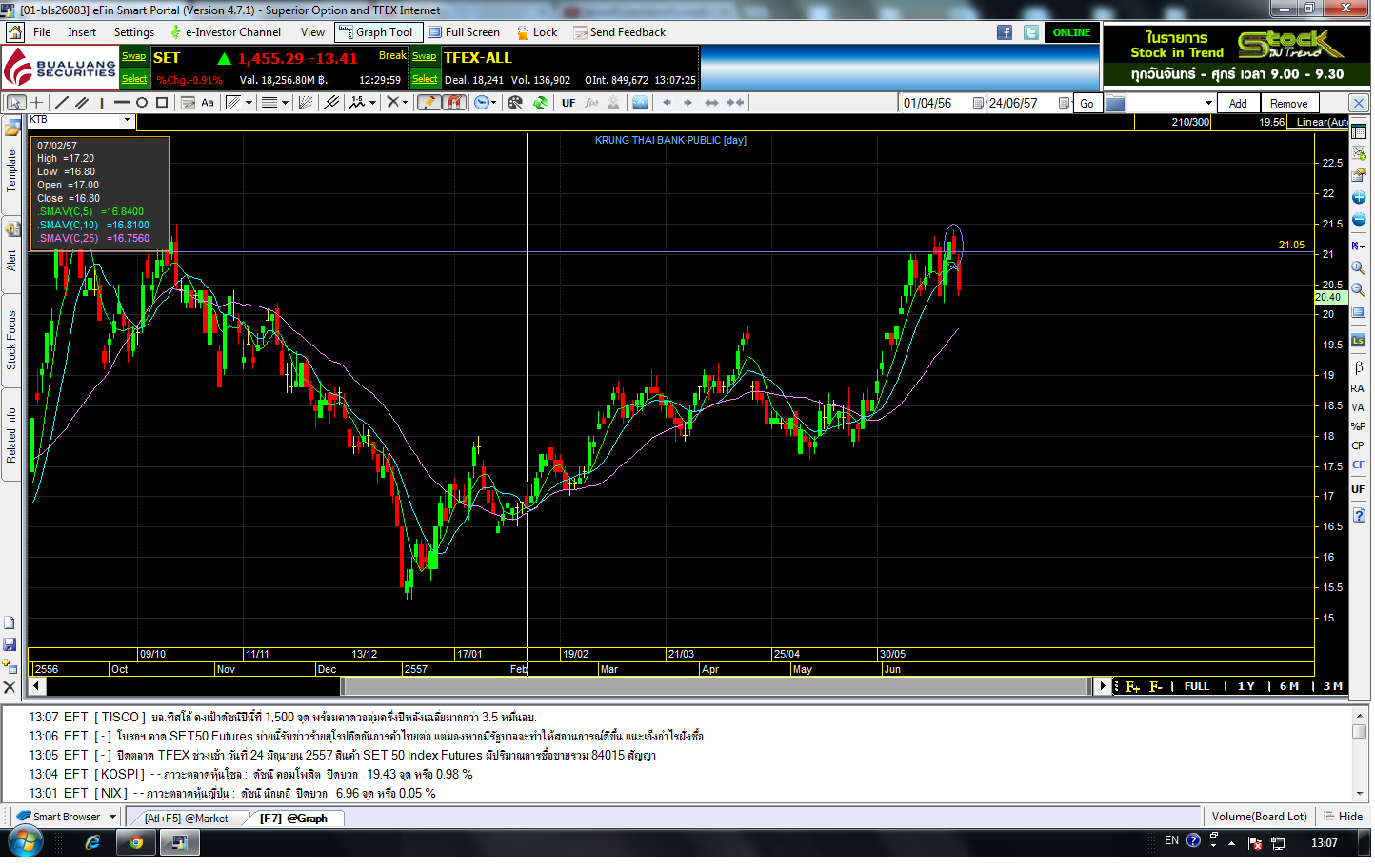
Task: Open the saved template combo box
Action: point(1172,104)
